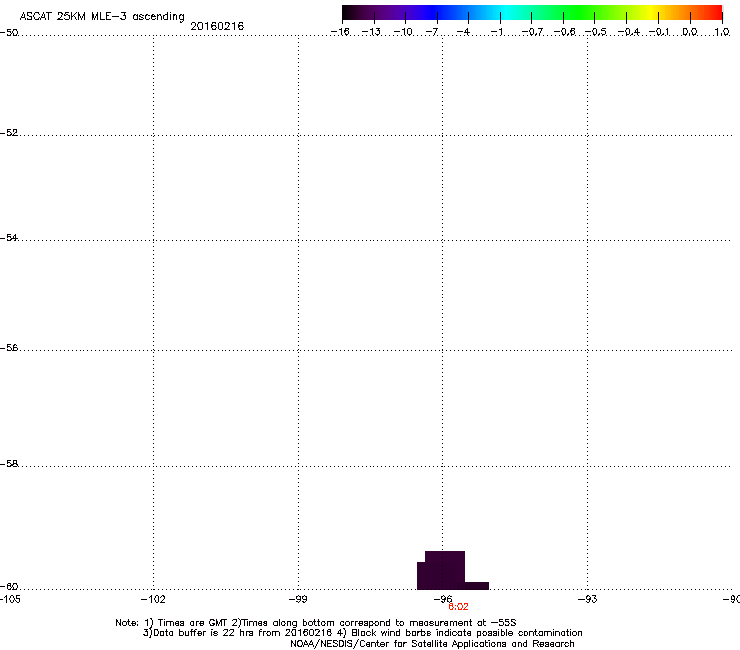Screen dimensions: 740x650
Task: Click the -1 label on the color scale
Action: pos(497,32)
